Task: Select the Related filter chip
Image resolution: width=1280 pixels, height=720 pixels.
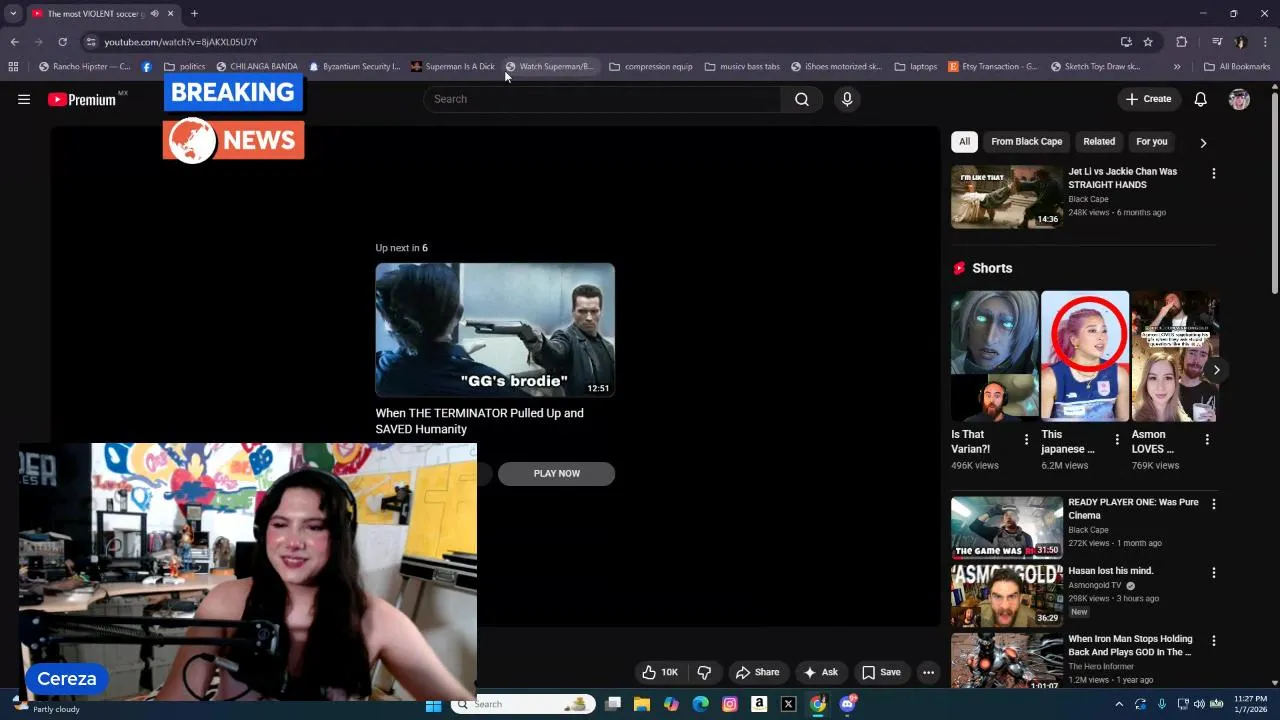Action: point(1099,142)
